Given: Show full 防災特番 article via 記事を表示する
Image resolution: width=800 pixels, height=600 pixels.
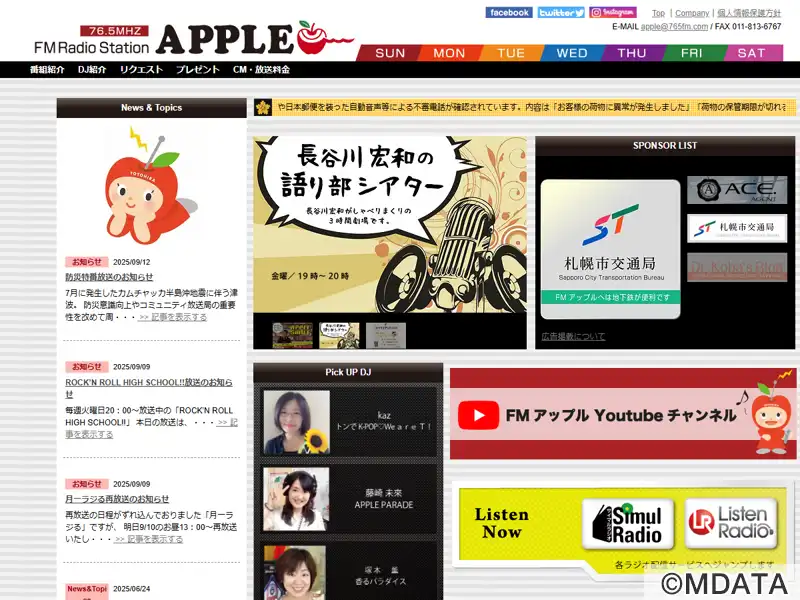Looking at the screenshot, I should coord(173,317).
